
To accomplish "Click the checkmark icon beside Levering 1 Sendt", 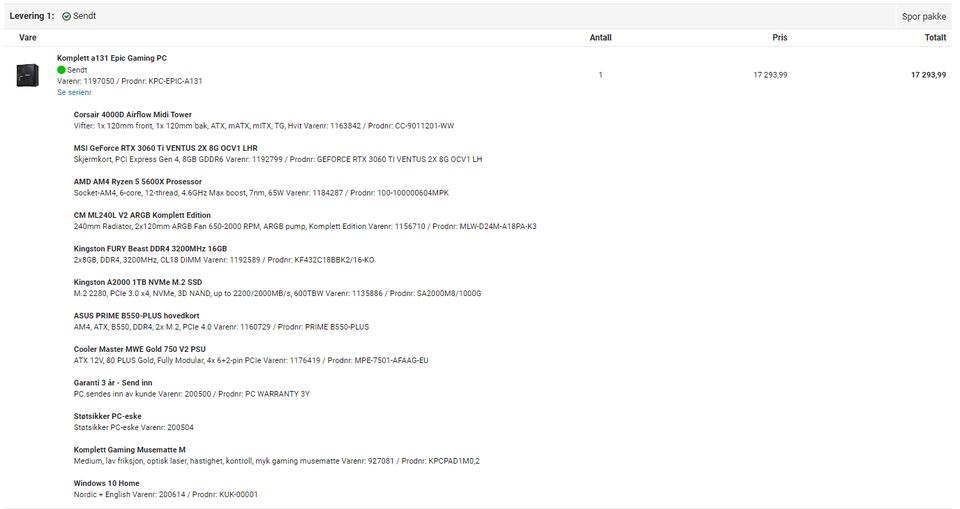I will [x=66, y=17].
